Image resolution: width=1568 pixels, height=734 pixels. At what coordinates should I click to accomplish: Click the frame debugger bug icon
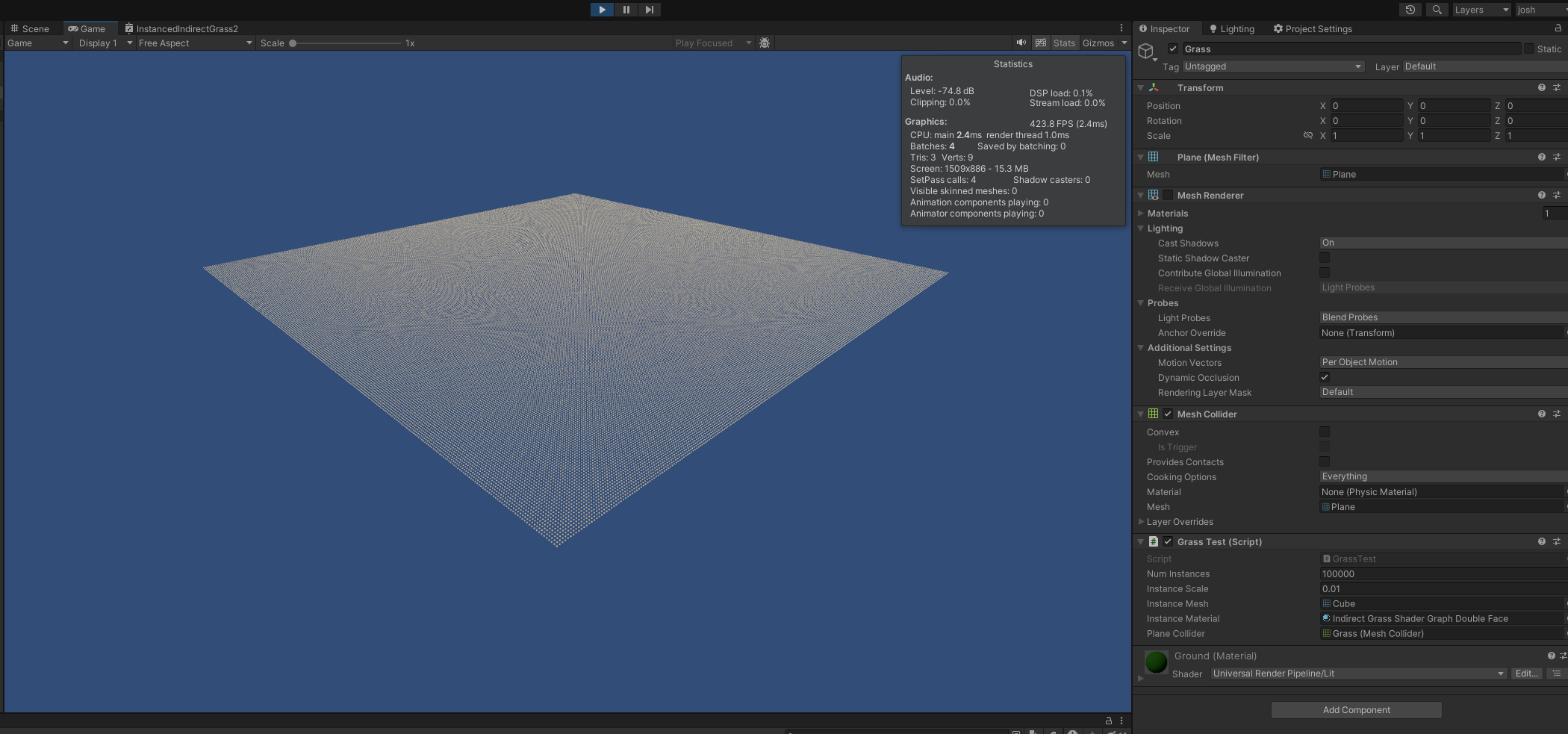point(765,43)
